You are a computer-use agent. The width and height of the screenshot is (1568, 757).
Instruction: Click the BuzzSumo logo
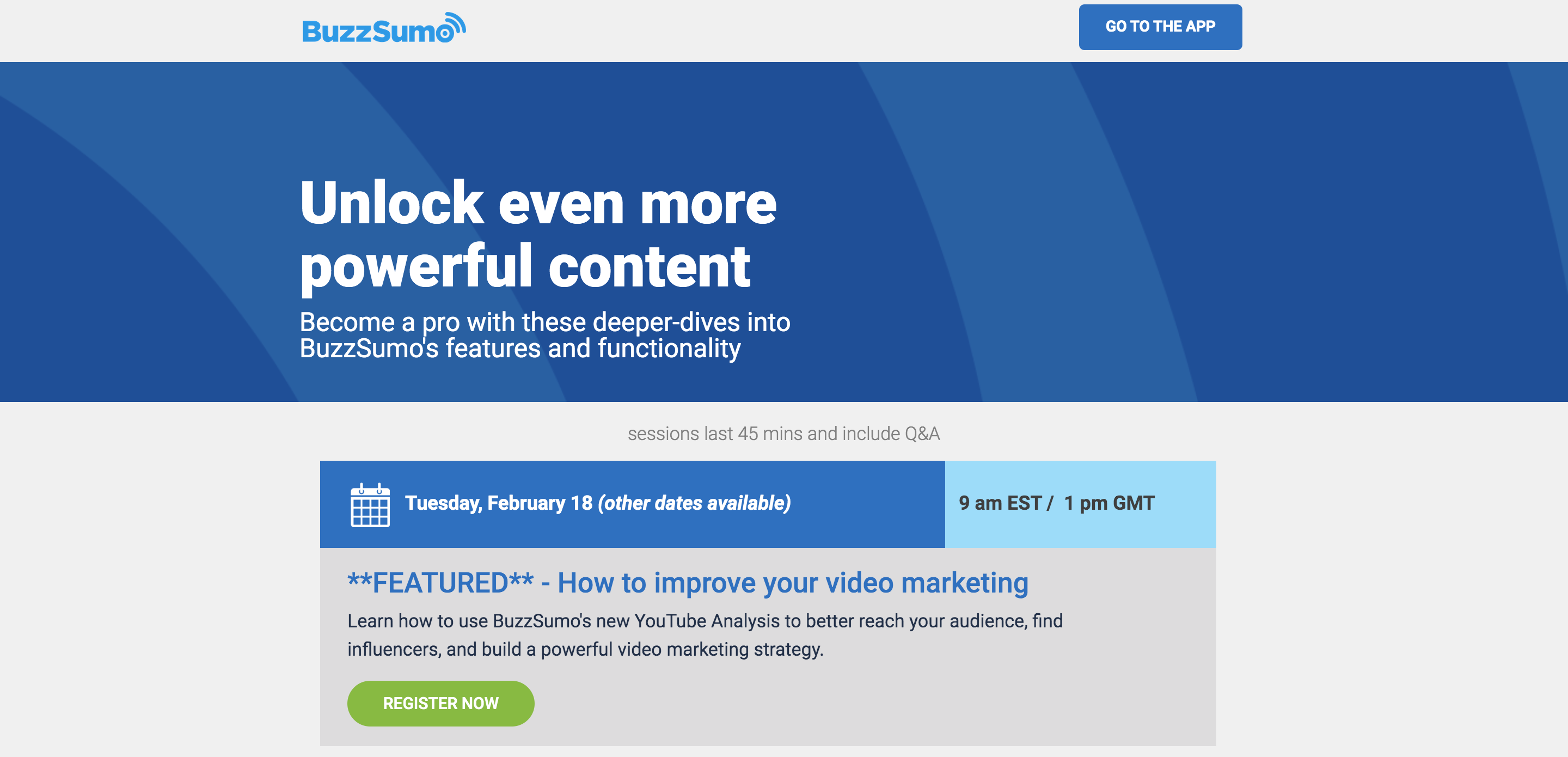(x=383, y=28)
